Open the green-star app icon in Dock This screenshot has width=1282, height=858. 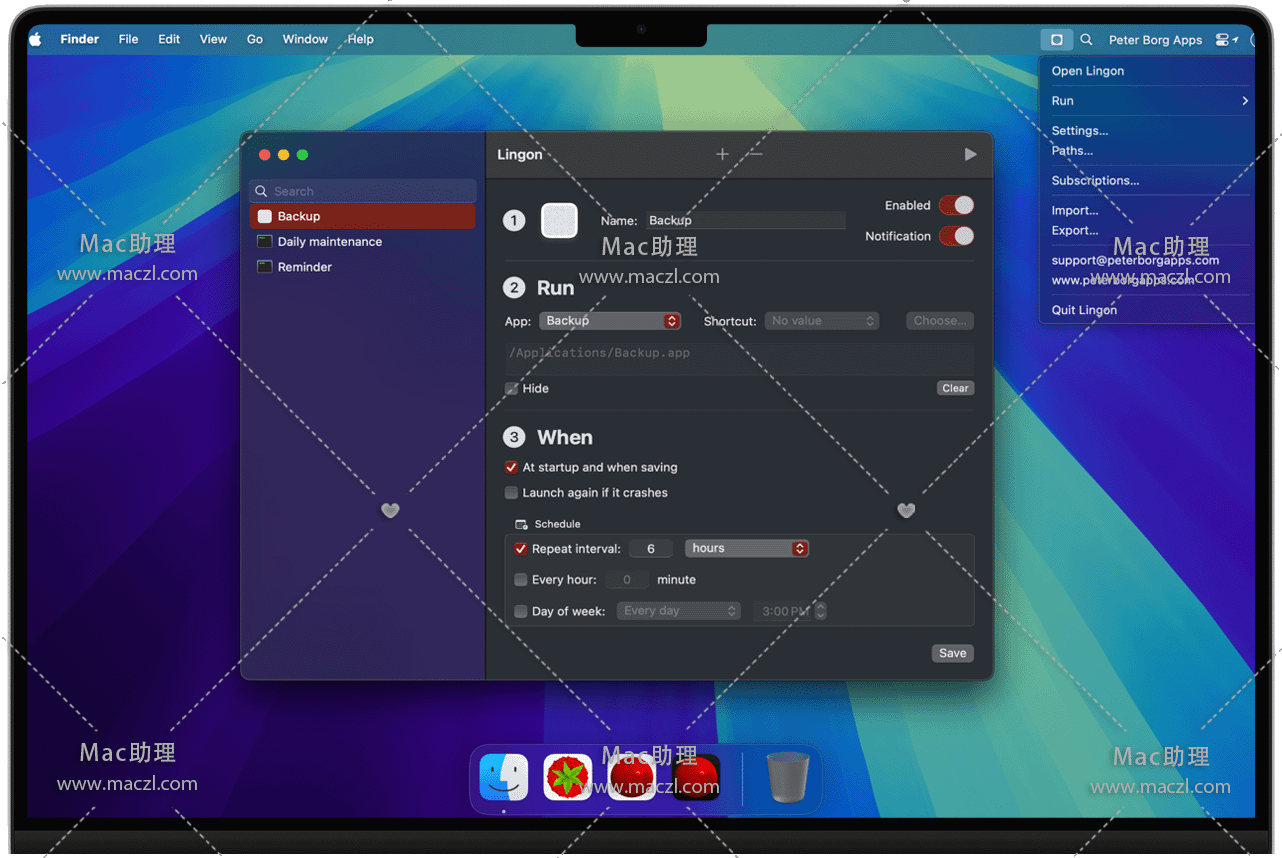point(567,777)
